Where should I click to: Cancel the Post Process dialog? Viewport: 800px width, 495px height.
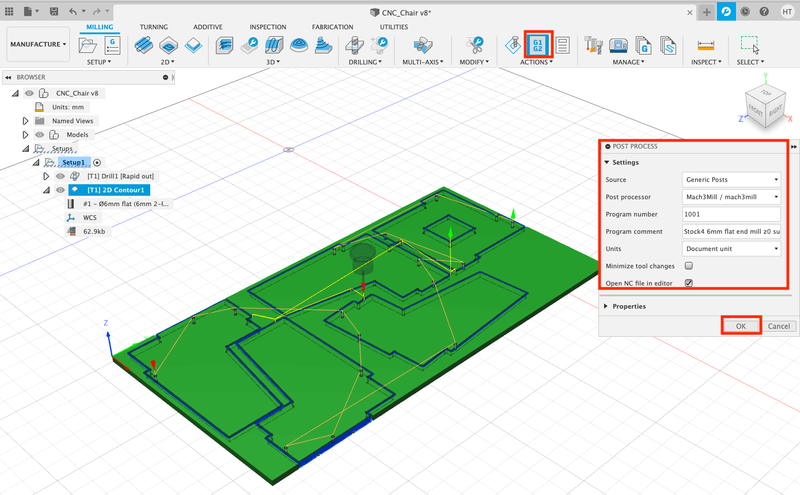point(779,326)
